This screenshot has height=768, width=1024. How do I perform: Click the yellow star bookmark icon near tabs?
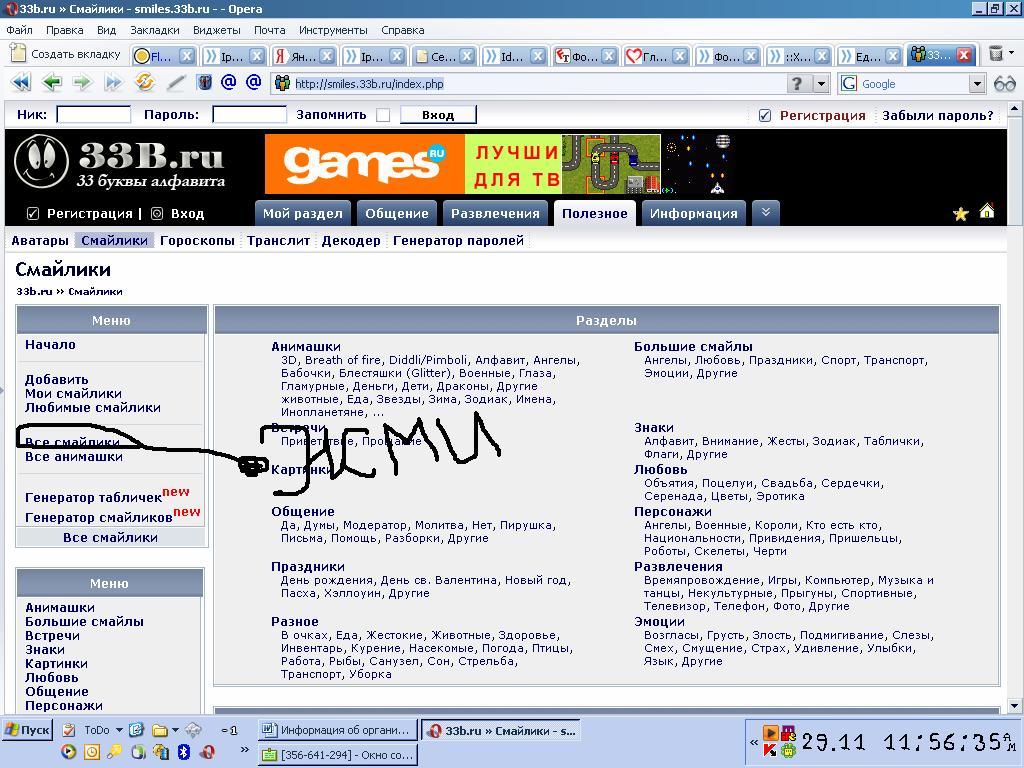(x=960, y=213)
